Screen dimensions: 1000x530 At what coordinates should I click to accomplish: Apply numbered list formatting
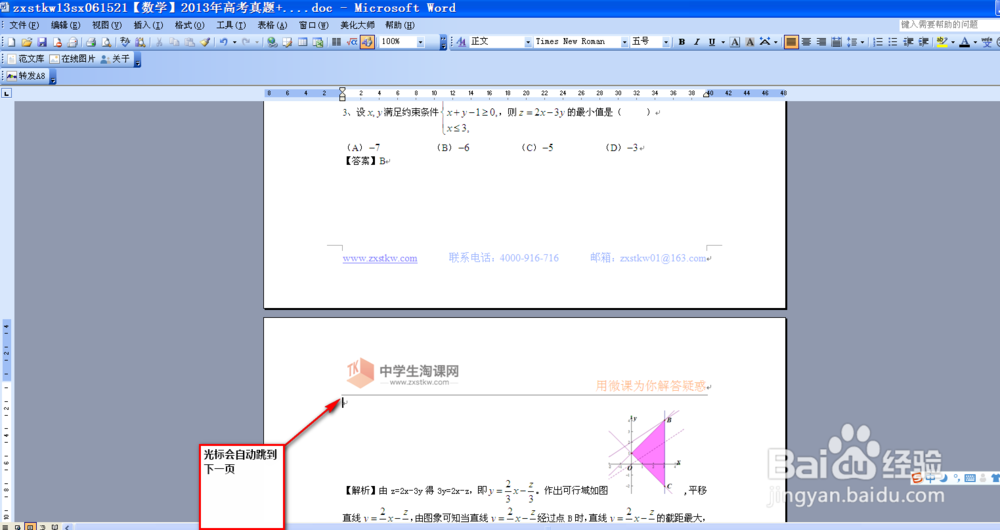point(878,42)
